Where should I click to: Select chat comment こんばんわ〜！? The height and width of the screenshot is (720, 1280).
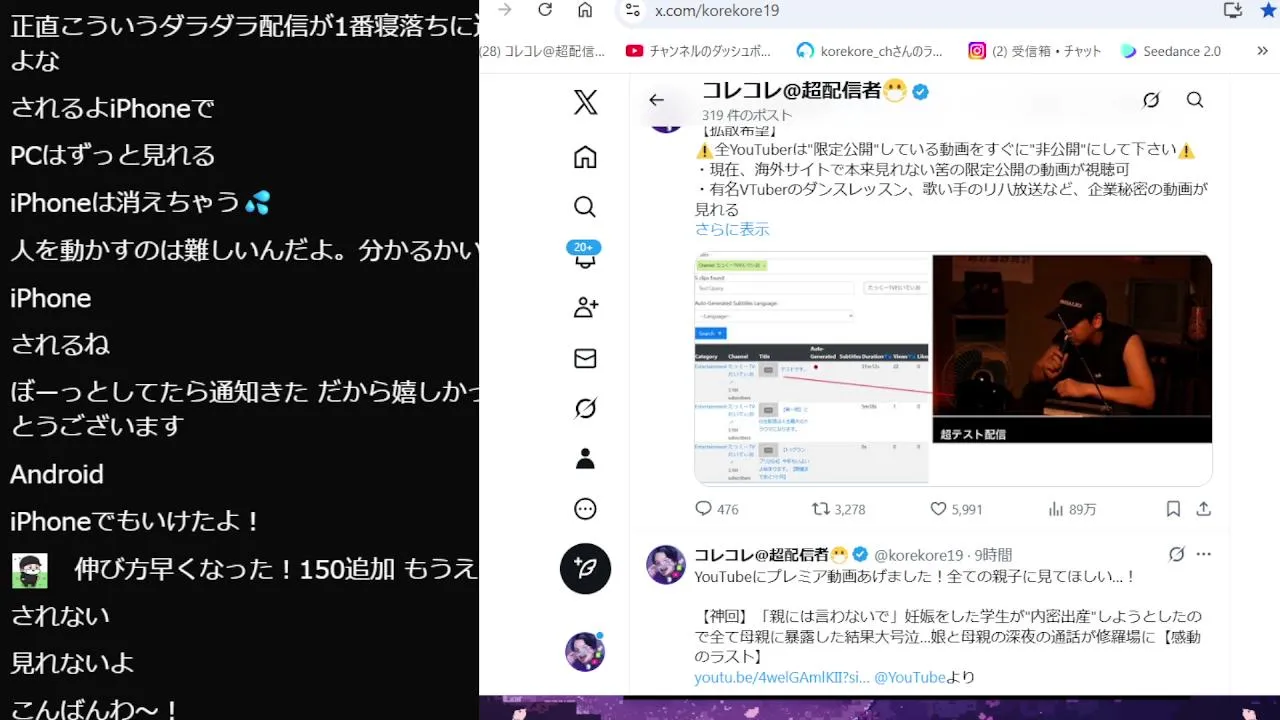click(95, 709)
